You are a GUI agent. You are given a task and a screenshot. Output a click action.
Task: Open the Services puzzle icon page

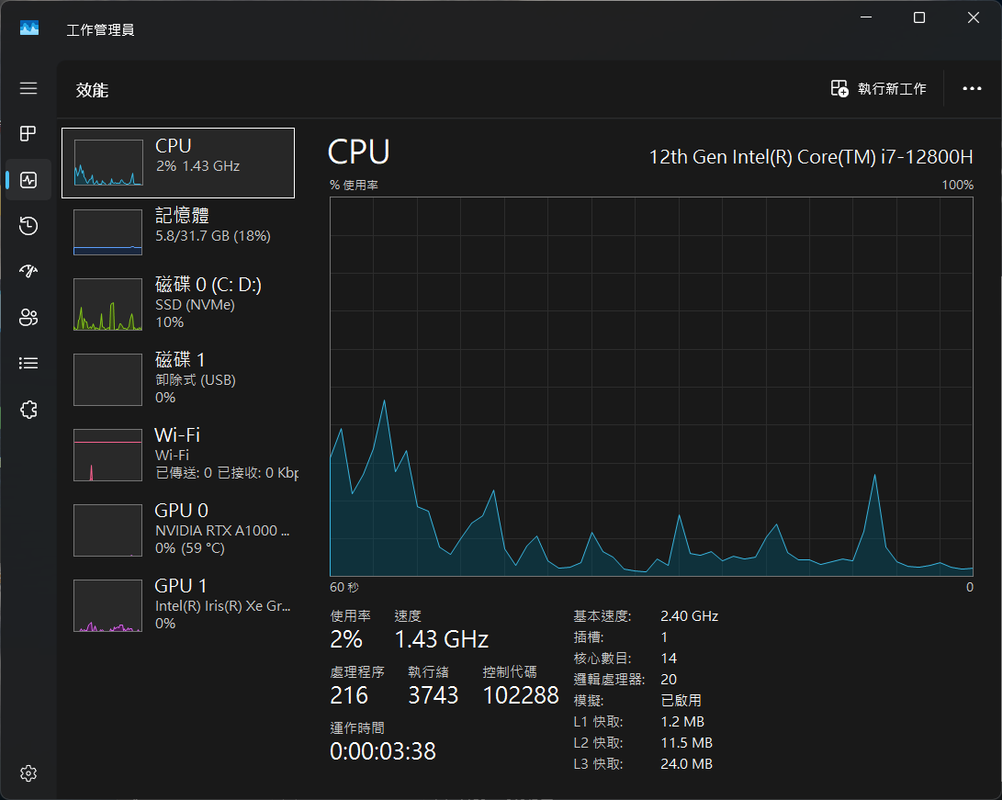(x=28, y=410)
